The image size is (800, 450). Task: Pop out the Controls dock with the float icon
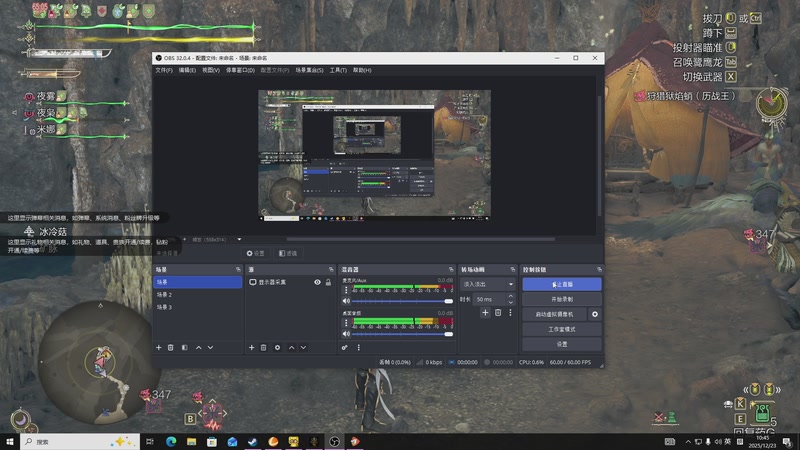(599, 269)
